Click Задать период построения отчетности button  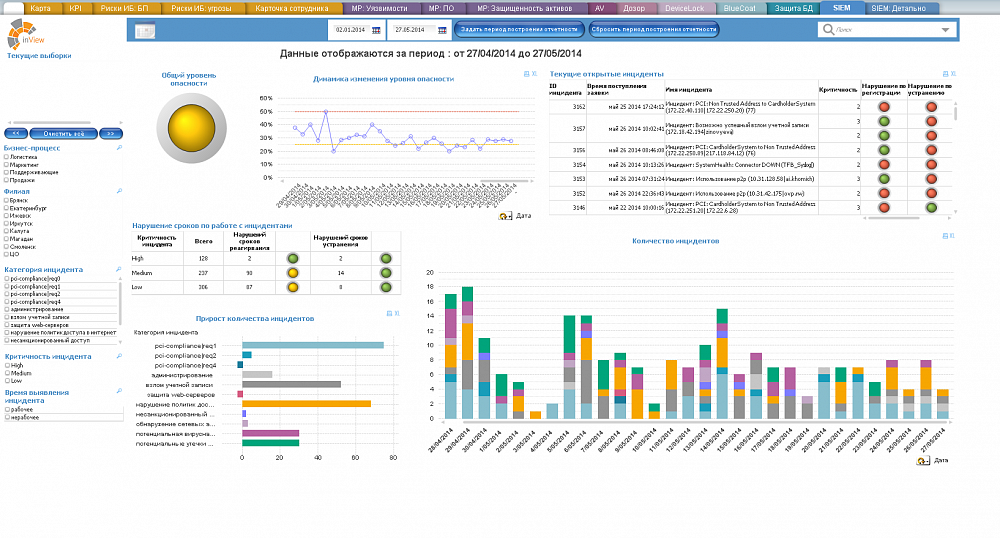518,29
